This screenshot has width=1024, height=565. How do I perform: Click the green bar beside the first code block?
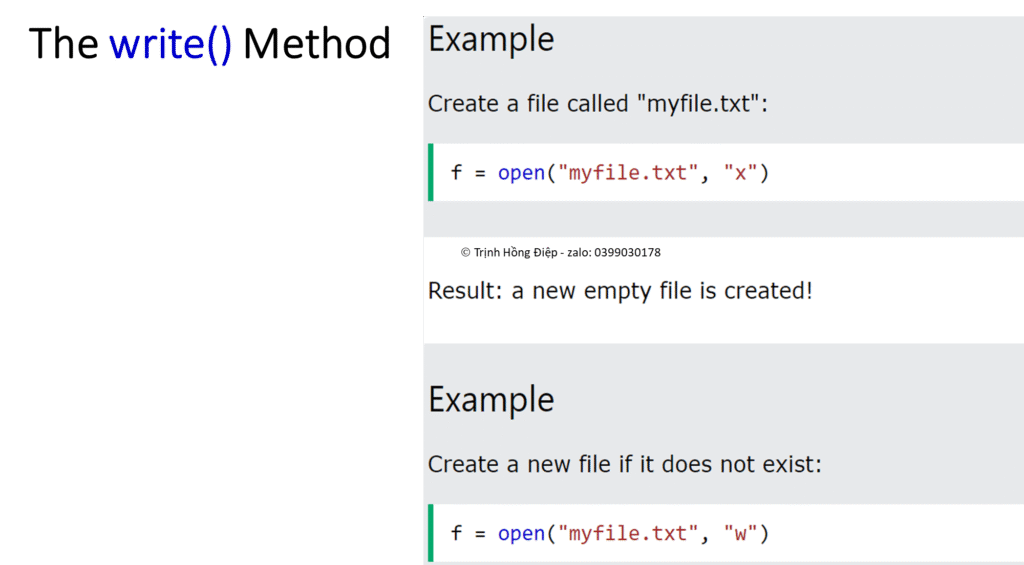(431, 172)
